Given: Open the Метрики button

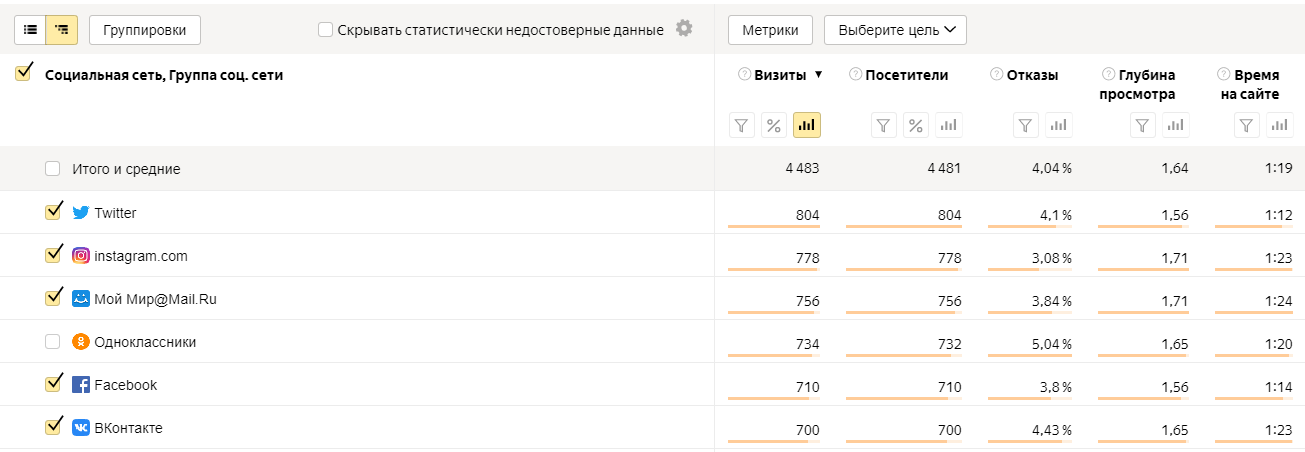Looking at the screenshot, I should (x=770, y=30).
